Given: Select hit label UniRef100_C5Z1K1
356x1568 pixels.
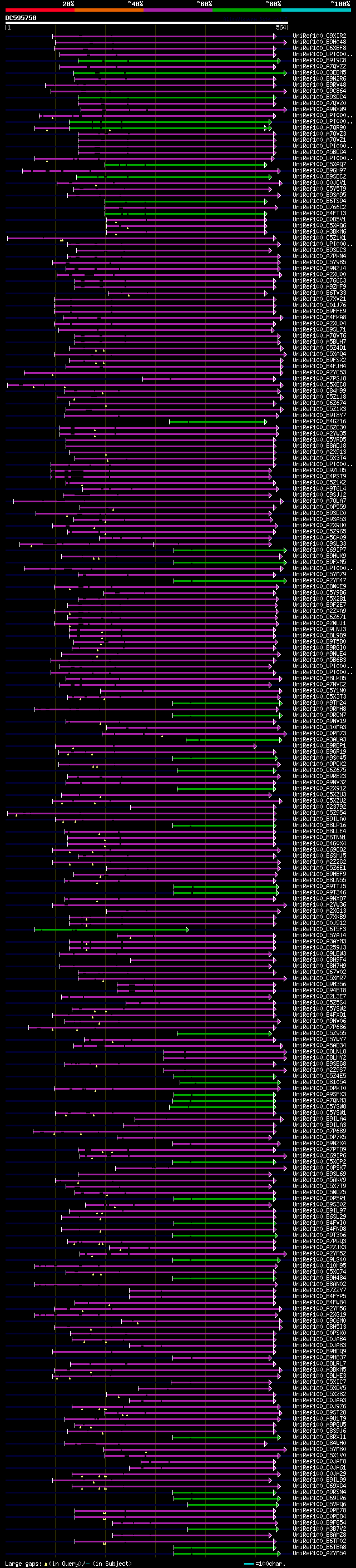Looking at the screenshot, I should click(x=319, y=238).
